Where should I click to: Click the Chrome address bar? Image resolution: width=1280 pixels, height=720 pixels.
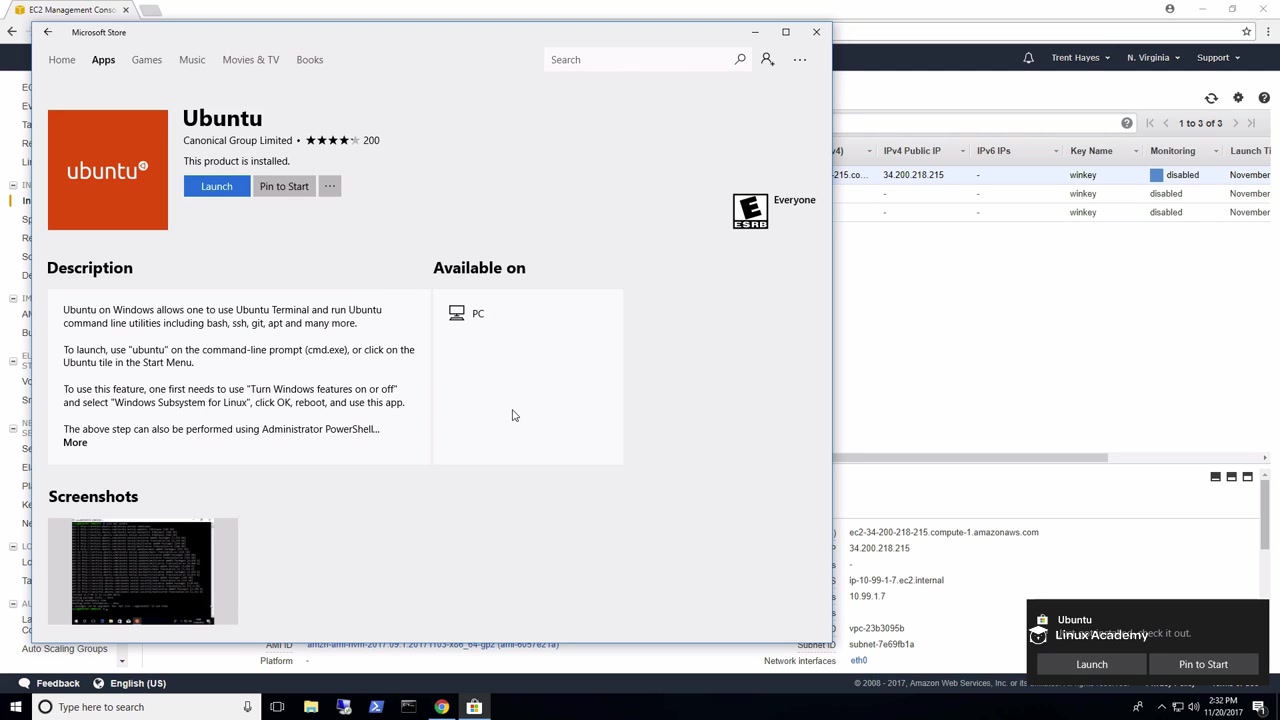pyautogui.click(x=1036, y=32)
